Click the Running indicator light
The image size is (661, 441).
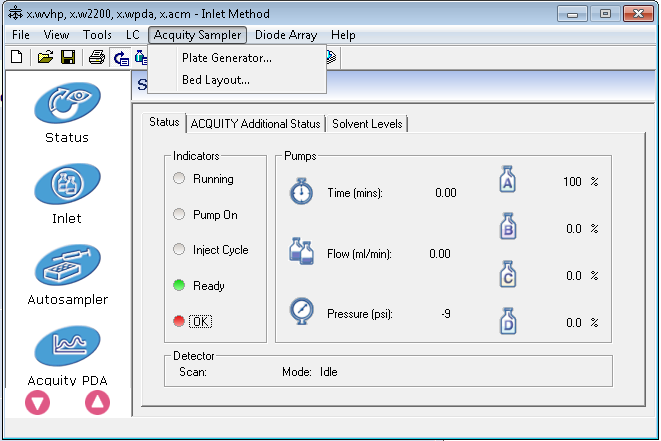(179, 178)
